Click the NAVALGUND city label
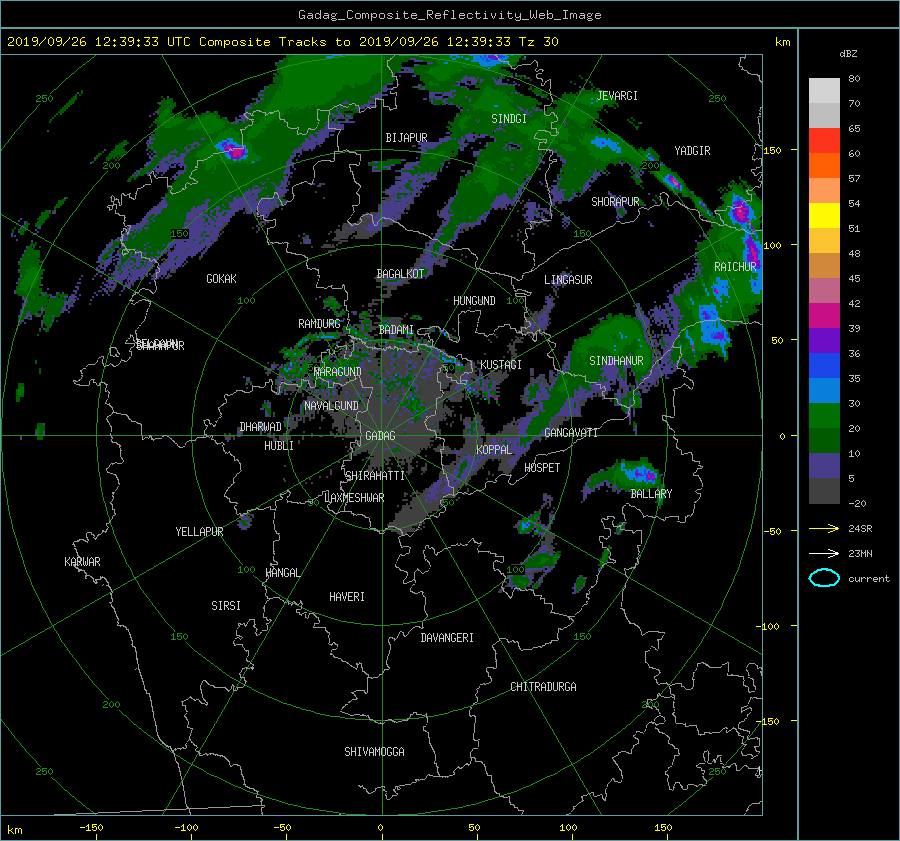 (x=331, y=406)
